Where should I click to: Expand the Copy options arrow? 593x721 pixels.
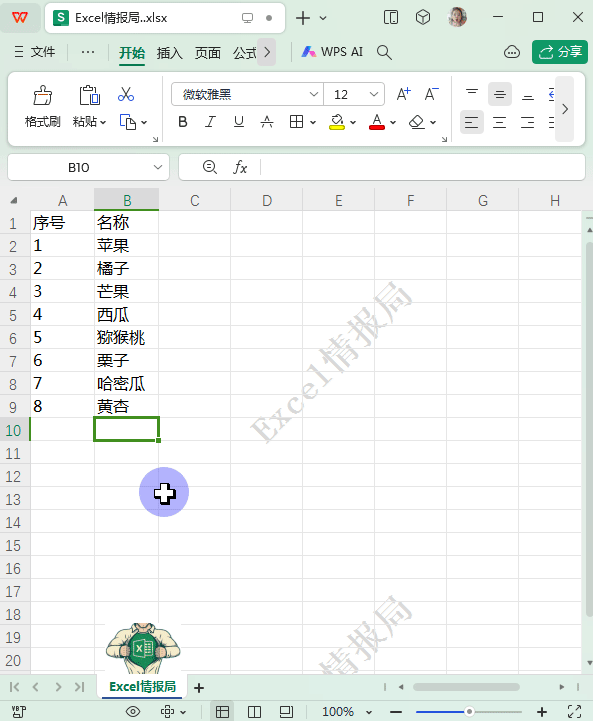[144, 122]
